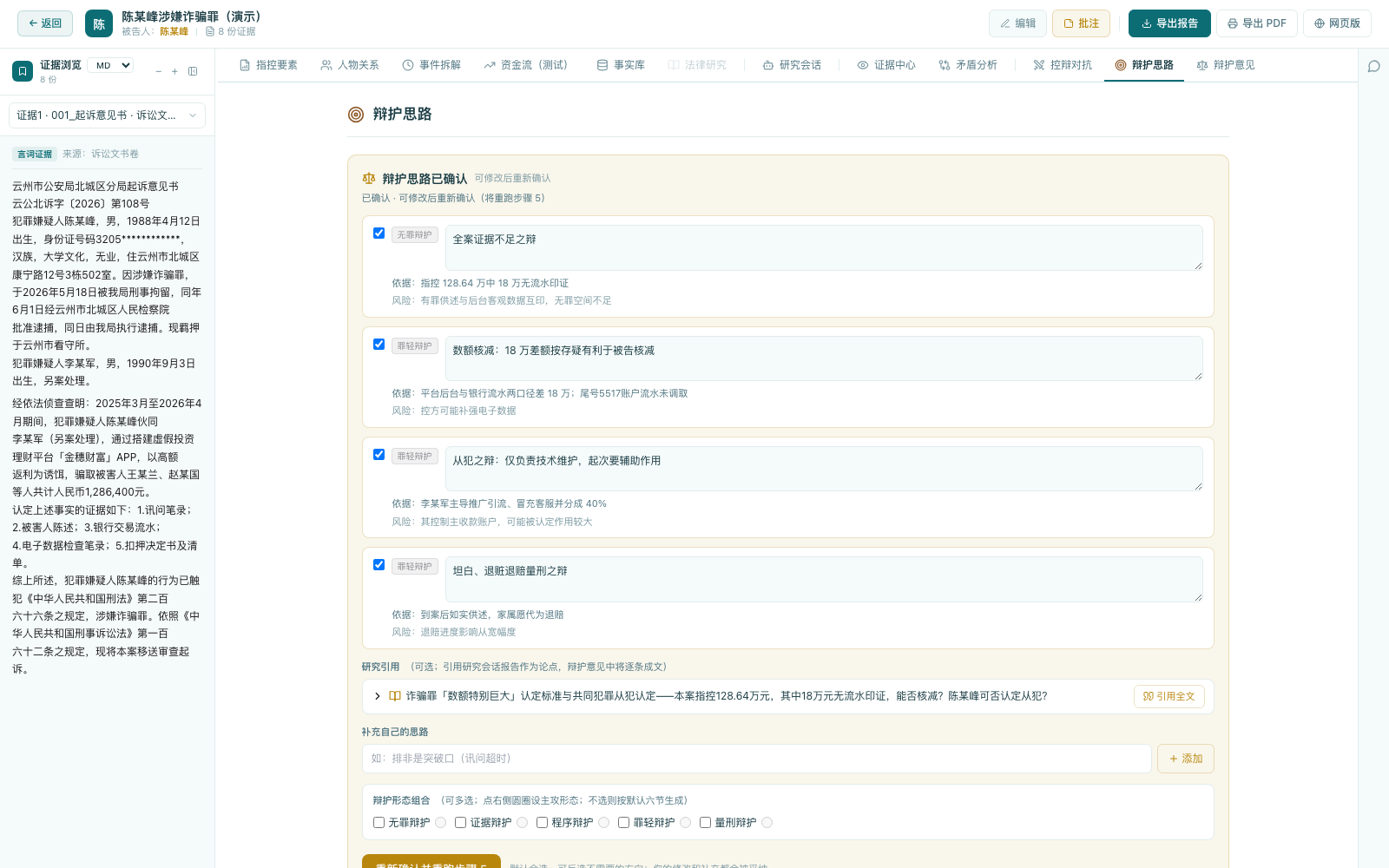
Task: Click the plus zoom-in icon in 证据浏览 panel
Action: 174,71
